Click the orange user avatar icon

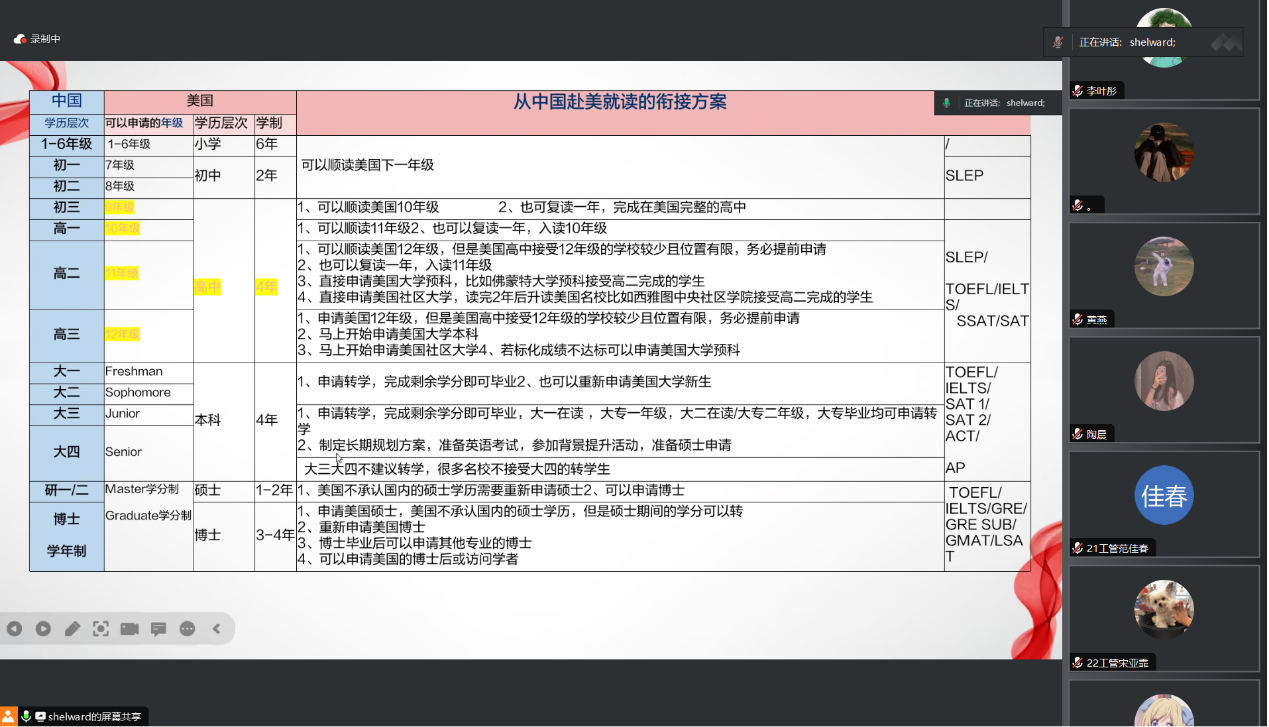click(8, 716)
